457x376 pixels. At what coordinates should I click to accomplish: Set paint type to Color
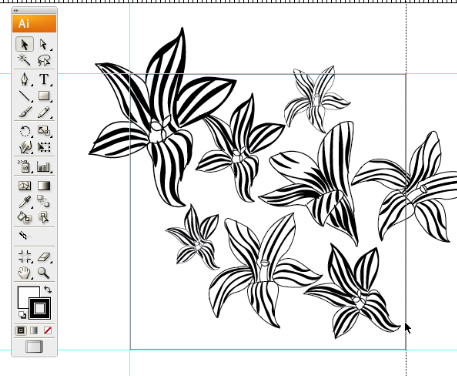(21, 330)
